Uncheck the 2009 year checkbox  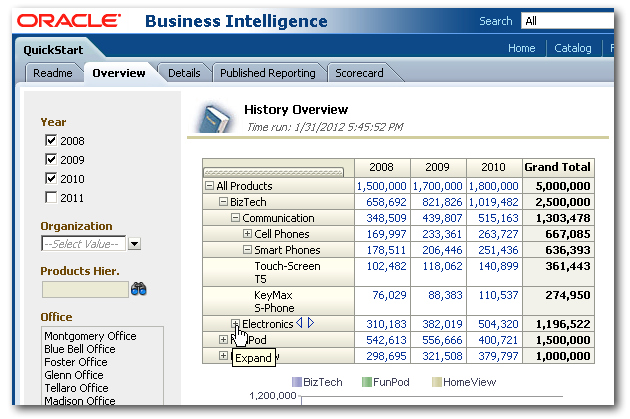(51, 159)
